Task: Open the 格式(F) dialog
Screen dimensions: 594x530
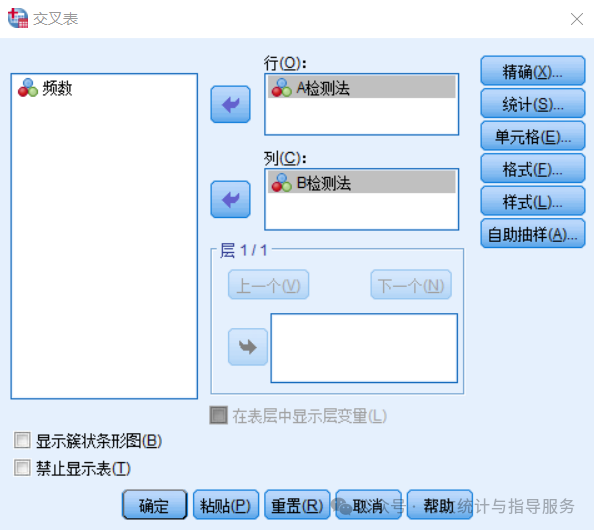Action: coord(533,169)
